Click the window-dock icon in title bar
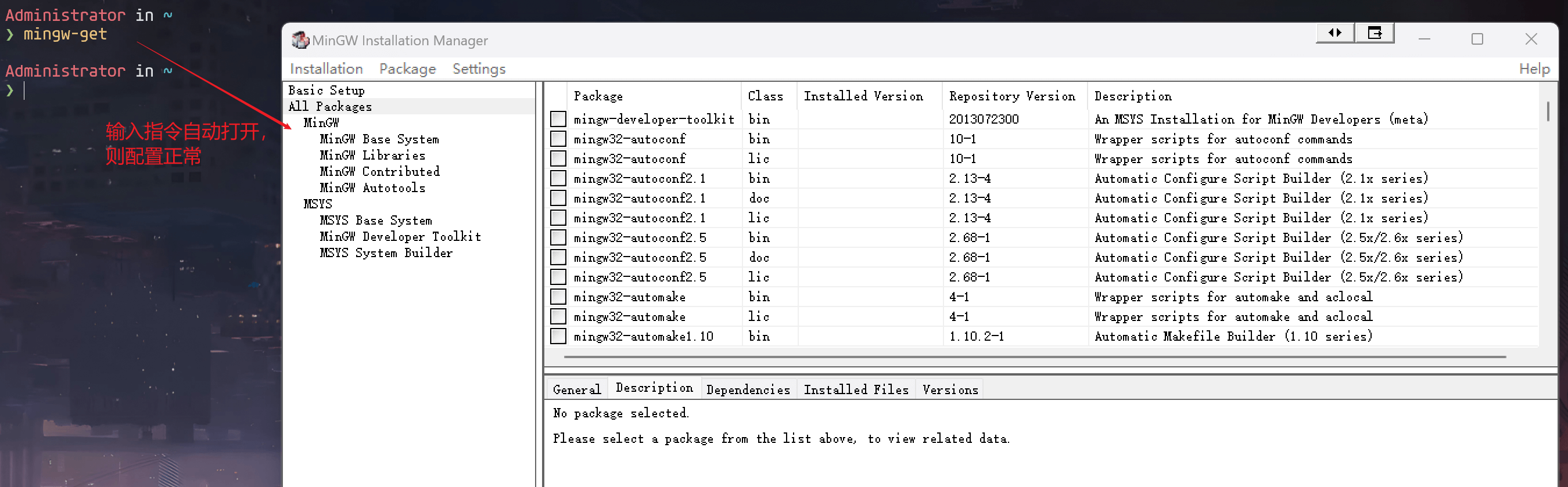The image size is (1568, 487). tap(1375, 33)
